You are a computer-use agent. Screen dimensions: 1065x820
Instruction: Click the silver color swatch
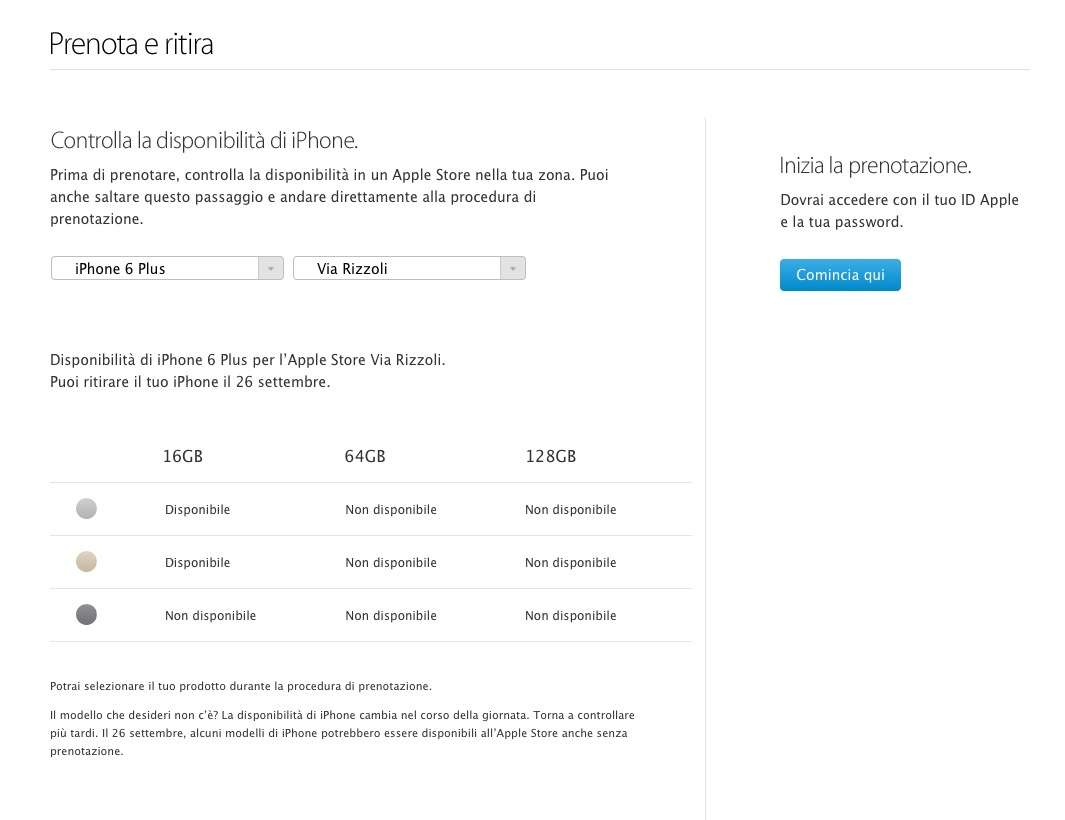(x=86, y=508)
